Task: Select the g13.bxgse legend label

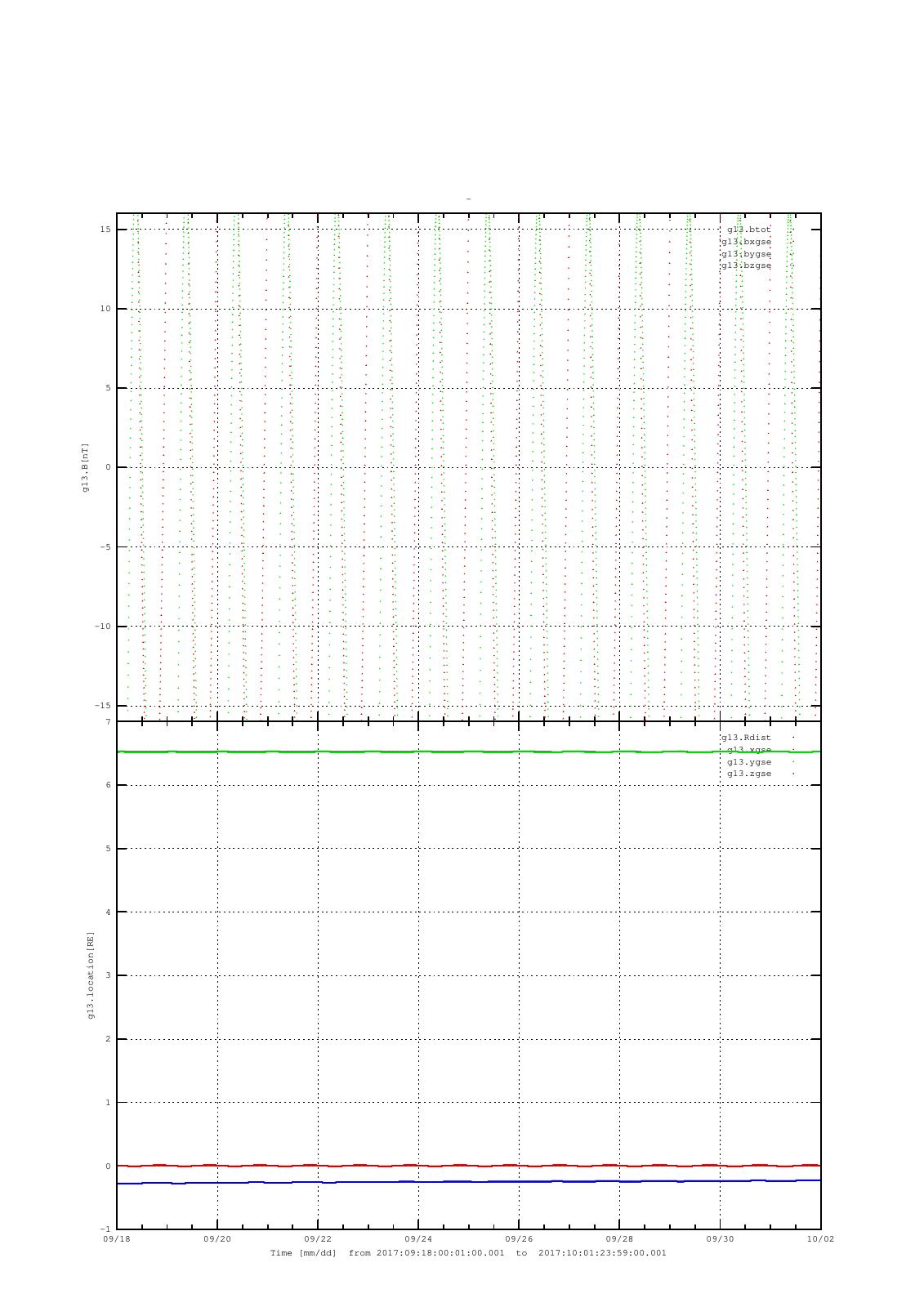Action: click(x=746, y=242)
